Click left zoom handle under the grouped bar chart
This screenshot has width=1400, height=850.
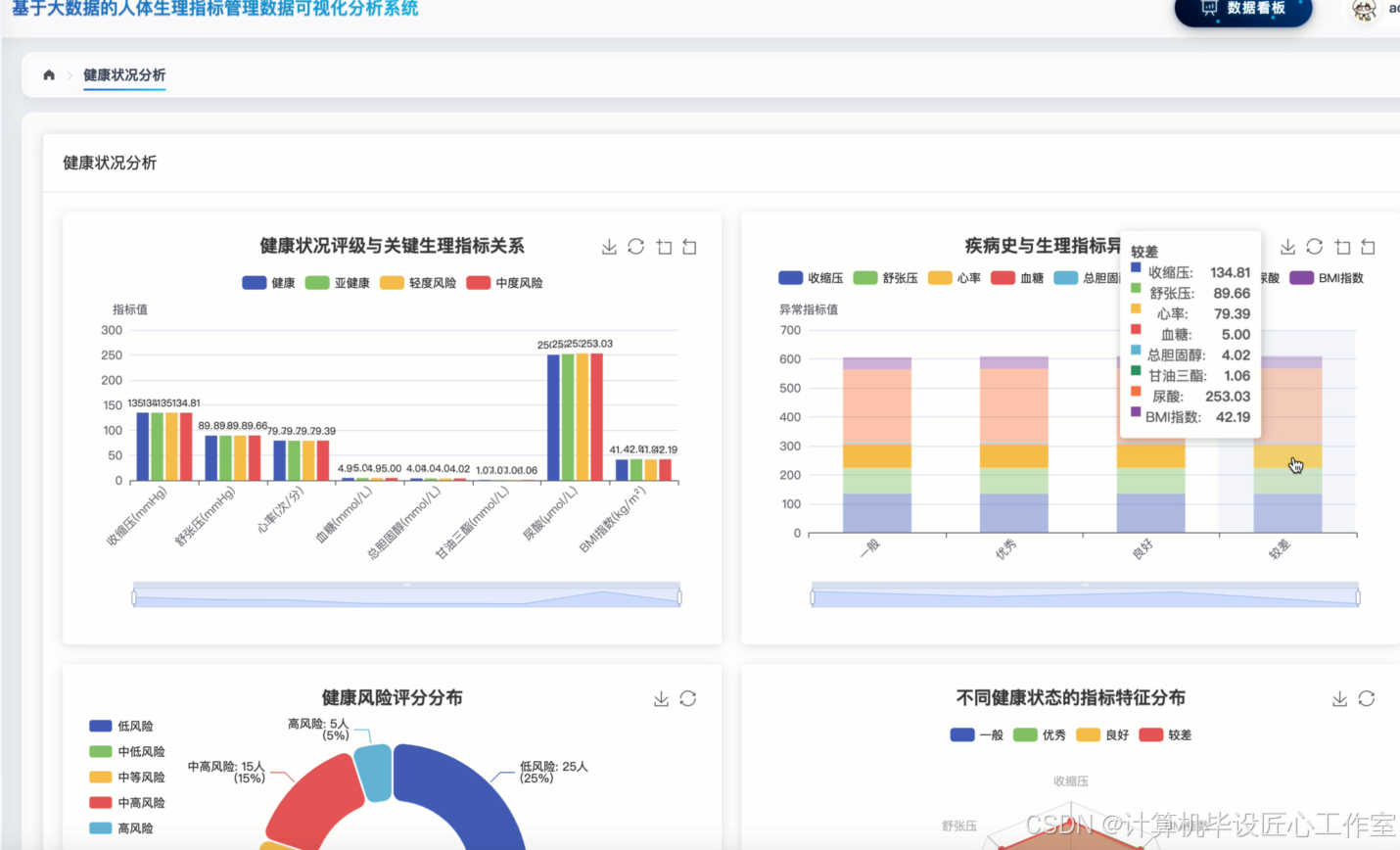click(x=134, y=597)
